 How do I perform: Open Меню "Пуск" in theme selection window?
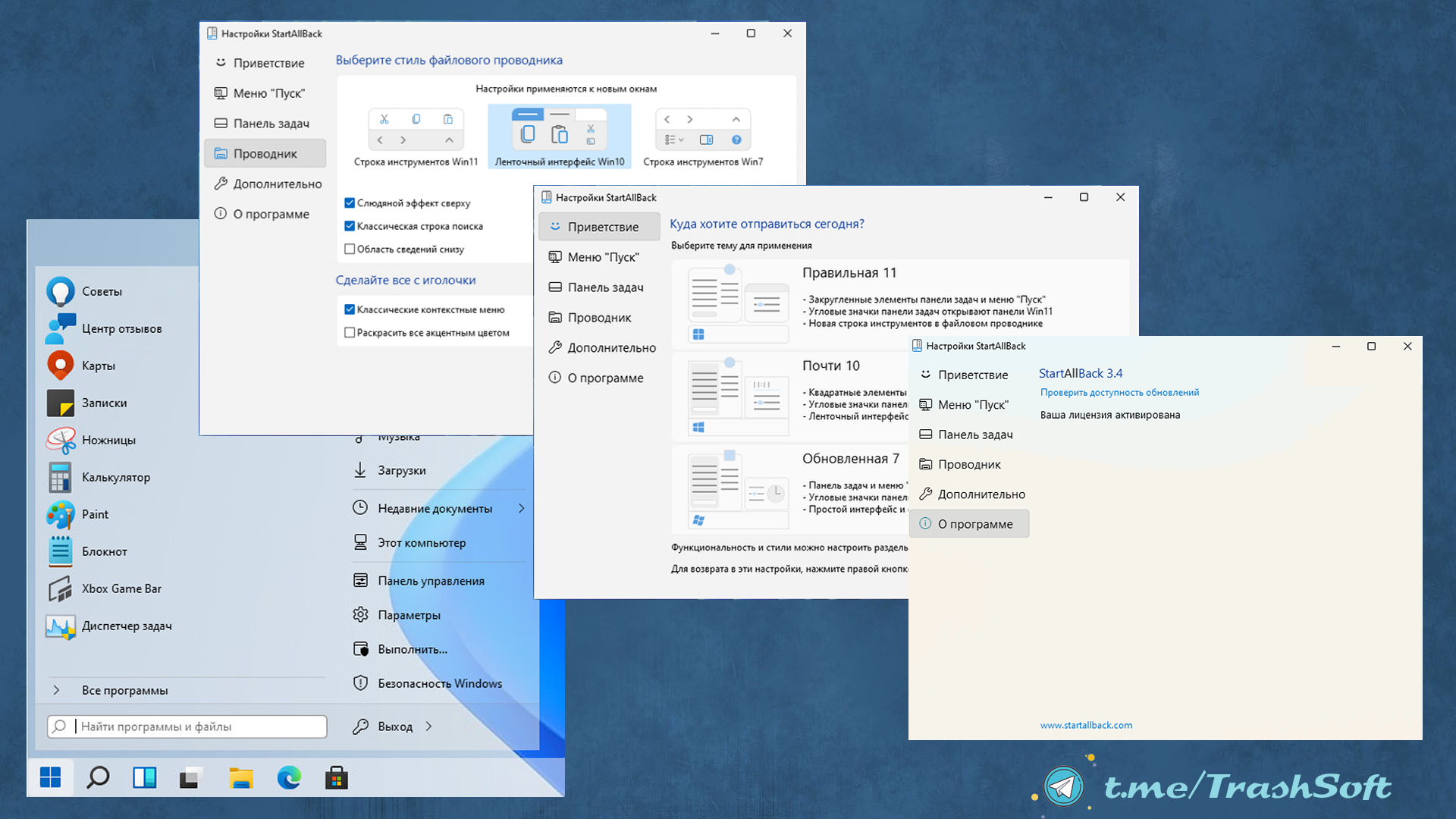[599, 257]
